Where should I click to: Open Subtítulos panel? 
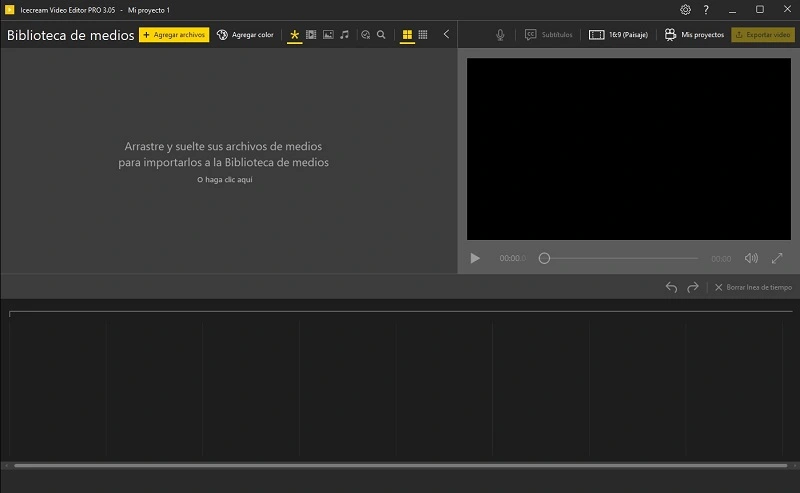pyautogui.click(x=548, y=35)
